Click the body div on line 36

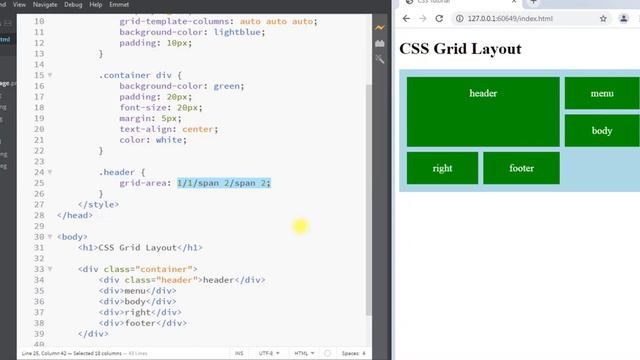point(138,302)
